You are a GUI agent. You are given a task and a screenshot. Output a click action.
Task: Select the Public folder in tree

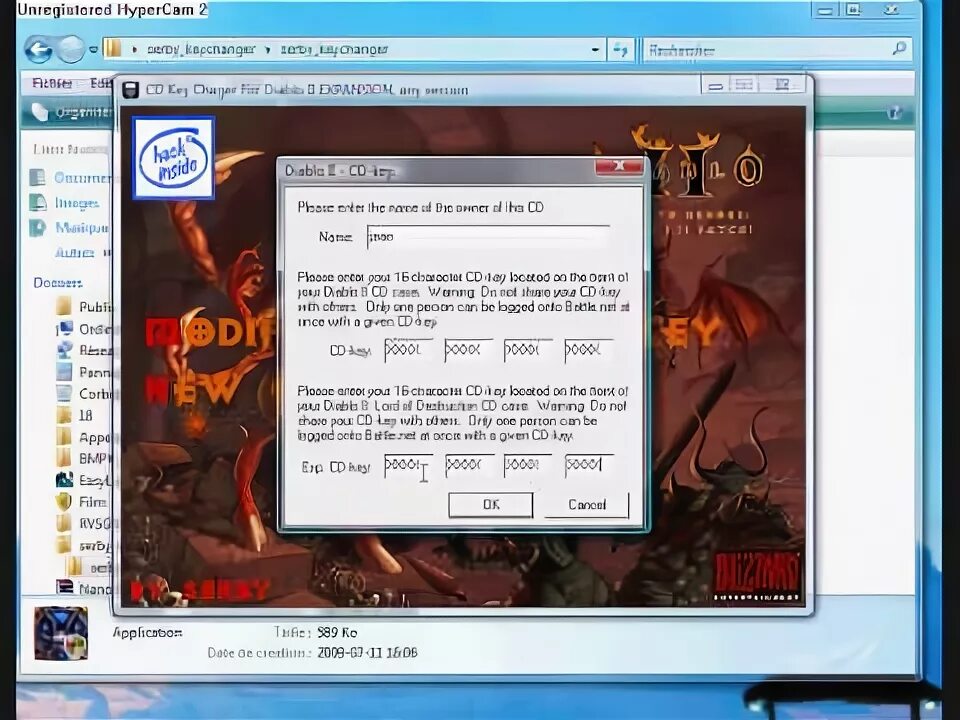point(84,306)
